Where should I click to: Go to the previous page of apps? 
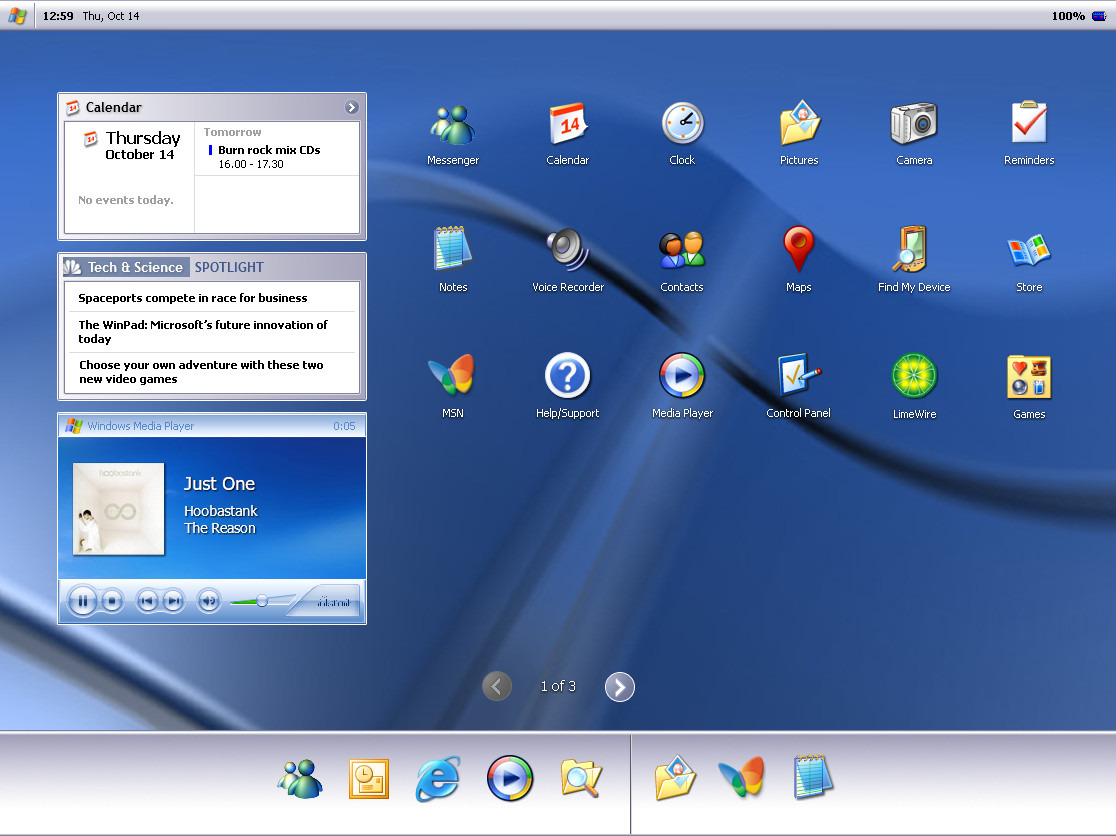pyautogui.click(x=497, y=687)
